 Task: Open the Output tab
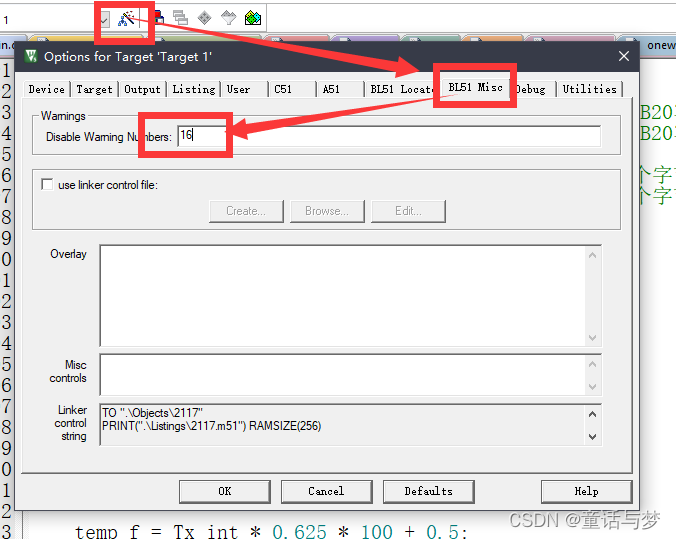pos(142,89)
